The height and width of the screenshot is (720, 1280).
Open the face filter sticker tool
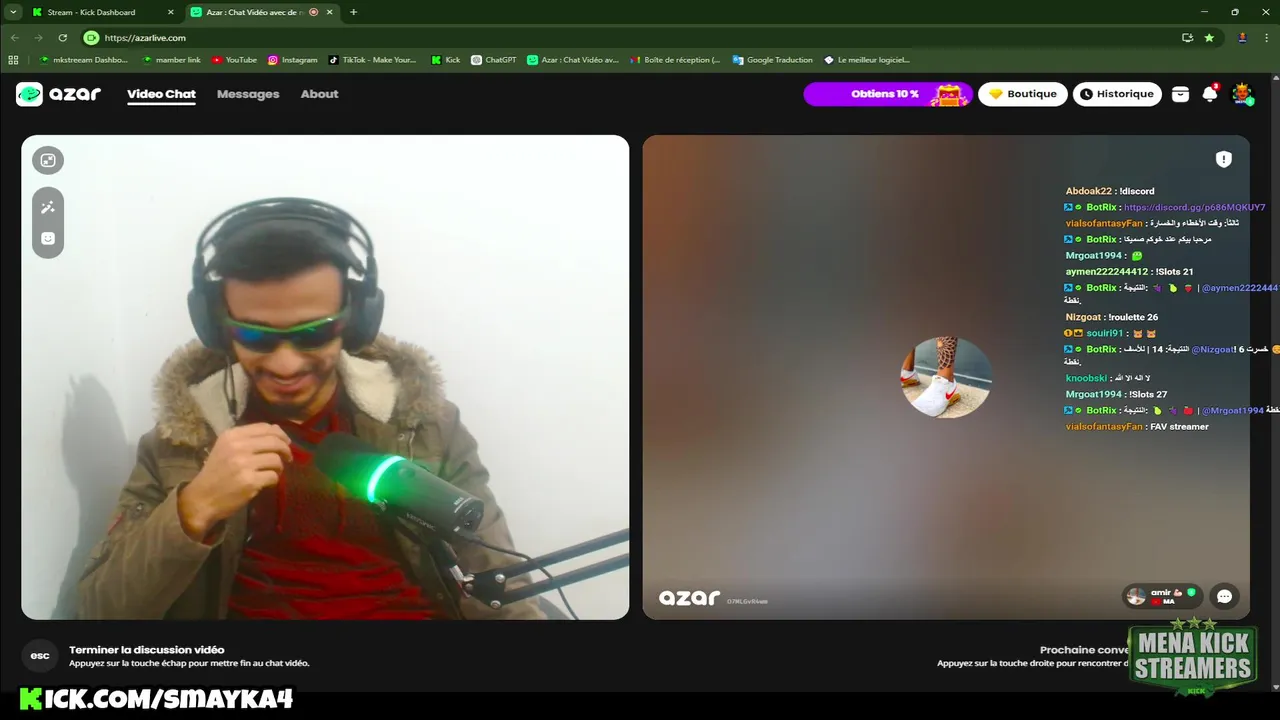(x=47, y=238)
